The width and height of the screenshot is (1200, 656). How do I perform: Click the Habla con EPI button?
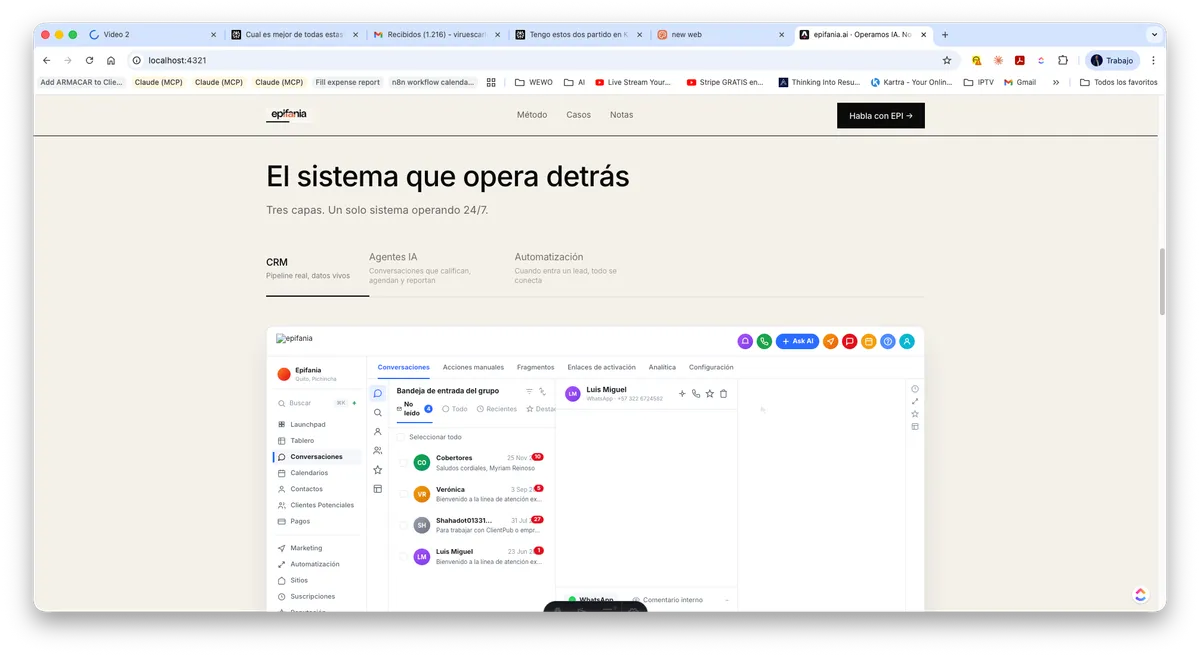[x=880, y=115]
